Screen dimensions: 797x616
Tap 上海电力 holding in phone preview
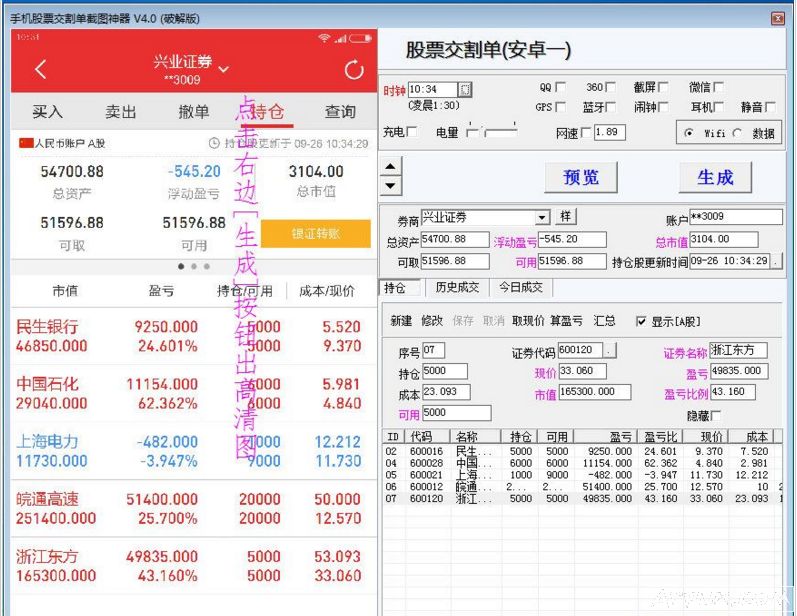194,451
